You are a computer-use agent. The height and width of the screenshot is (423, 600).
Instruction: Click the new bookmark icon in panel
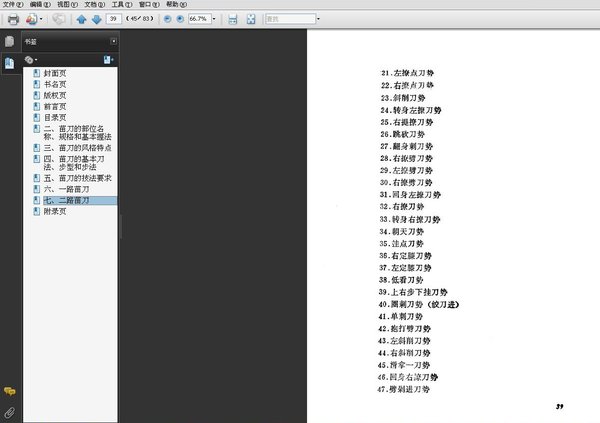pyautogui.click(x=108, y=60)
